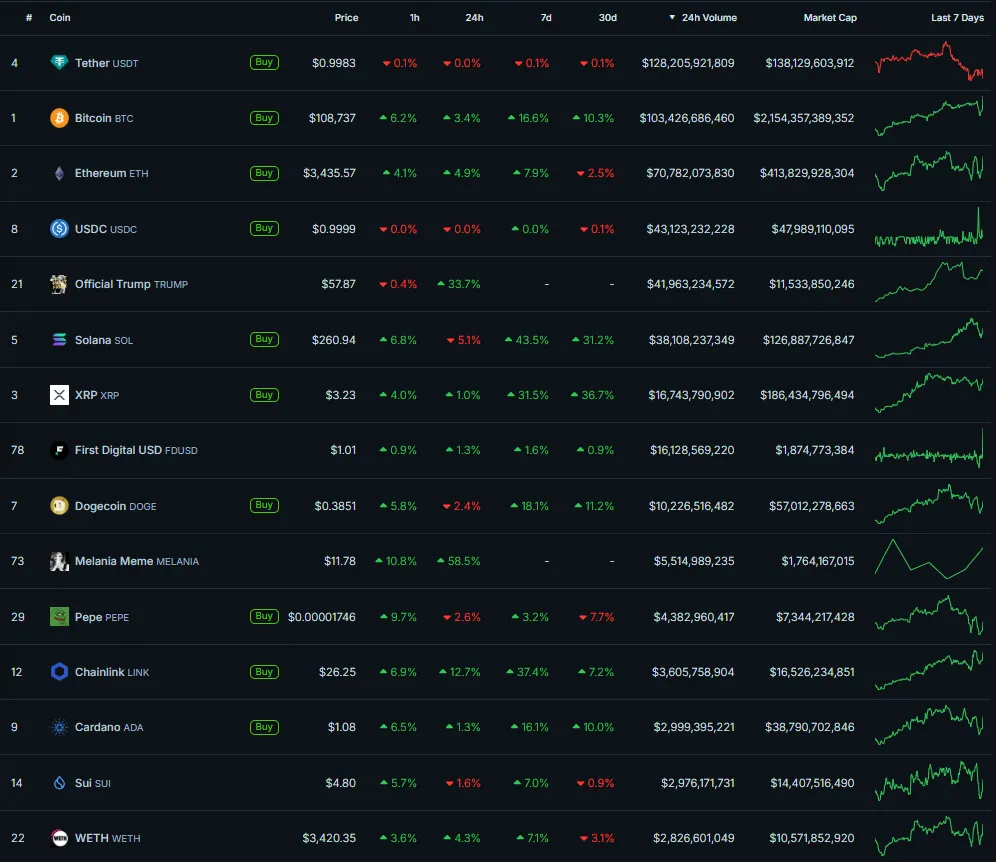The image size is (996, 862).
Task: Open the Official Trump TRUMP page
Action: [x=131, y=284]
